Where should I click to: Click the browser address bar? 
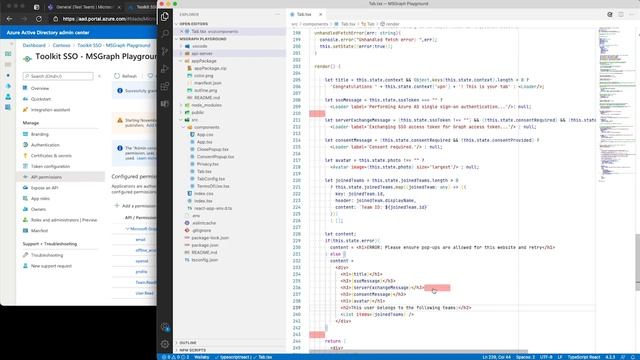(x=104, y=19)
